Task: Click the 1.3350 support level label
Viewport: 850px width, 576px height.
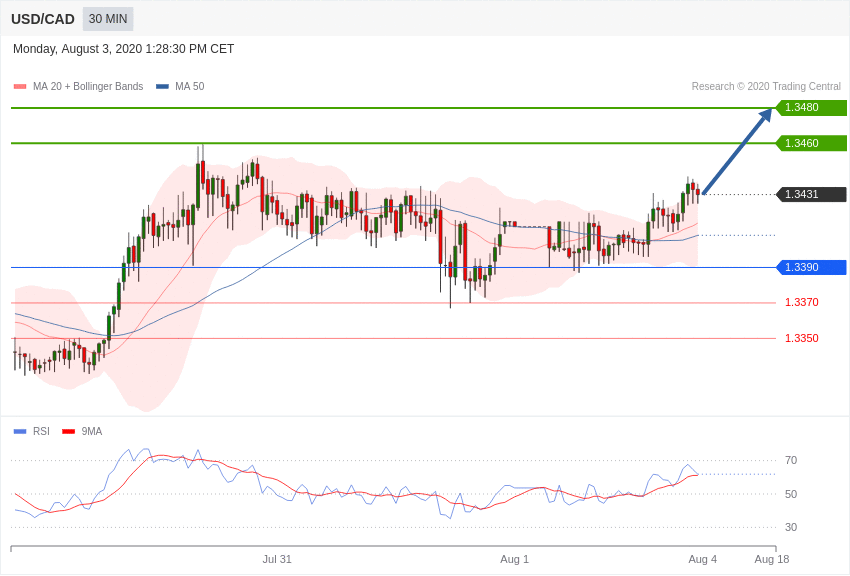Action: [802, 338]
